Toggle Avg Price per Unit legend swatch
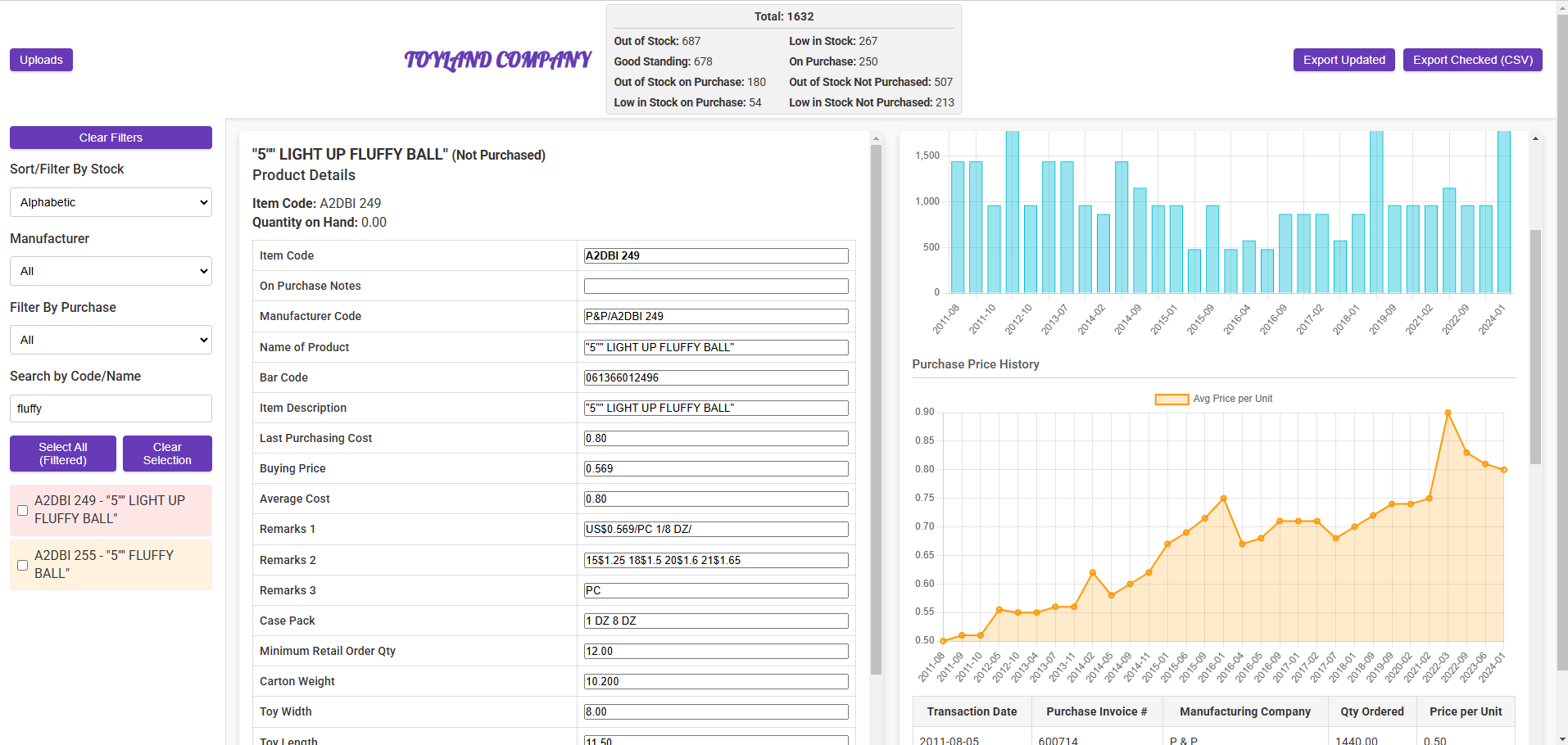1568x745 pixels. [1171, 400]
